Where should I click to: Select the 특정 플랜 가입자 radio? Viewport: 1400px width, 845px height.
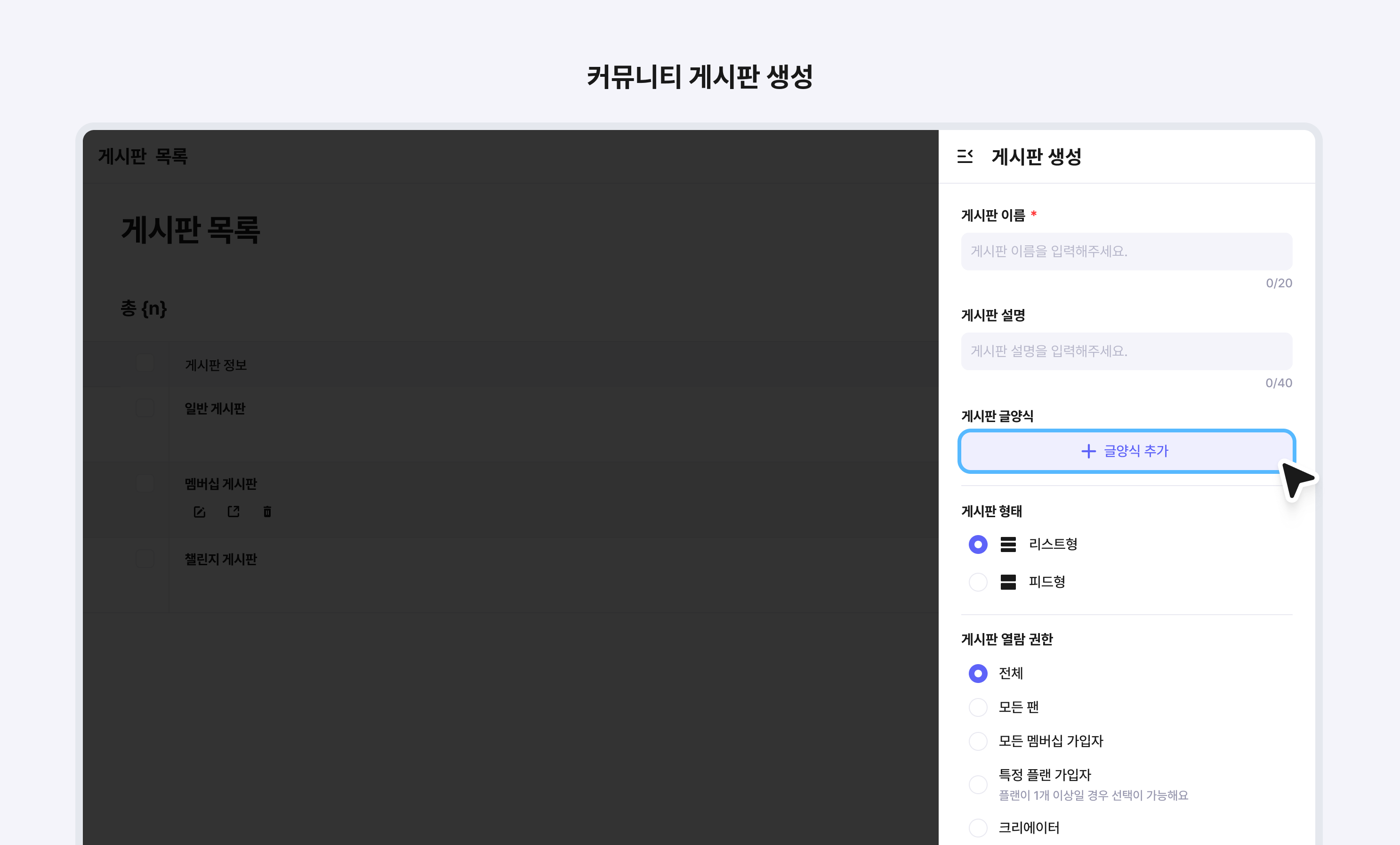[978, 784]
